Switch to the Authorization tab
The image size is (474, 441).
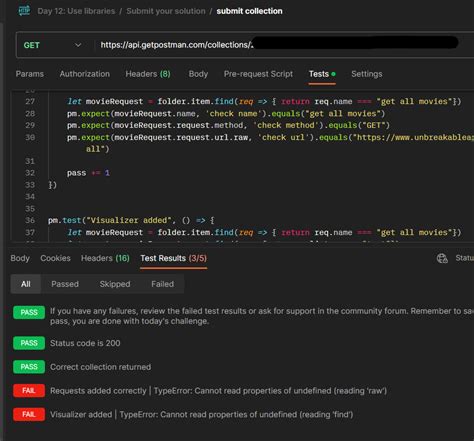click(85, 74)
